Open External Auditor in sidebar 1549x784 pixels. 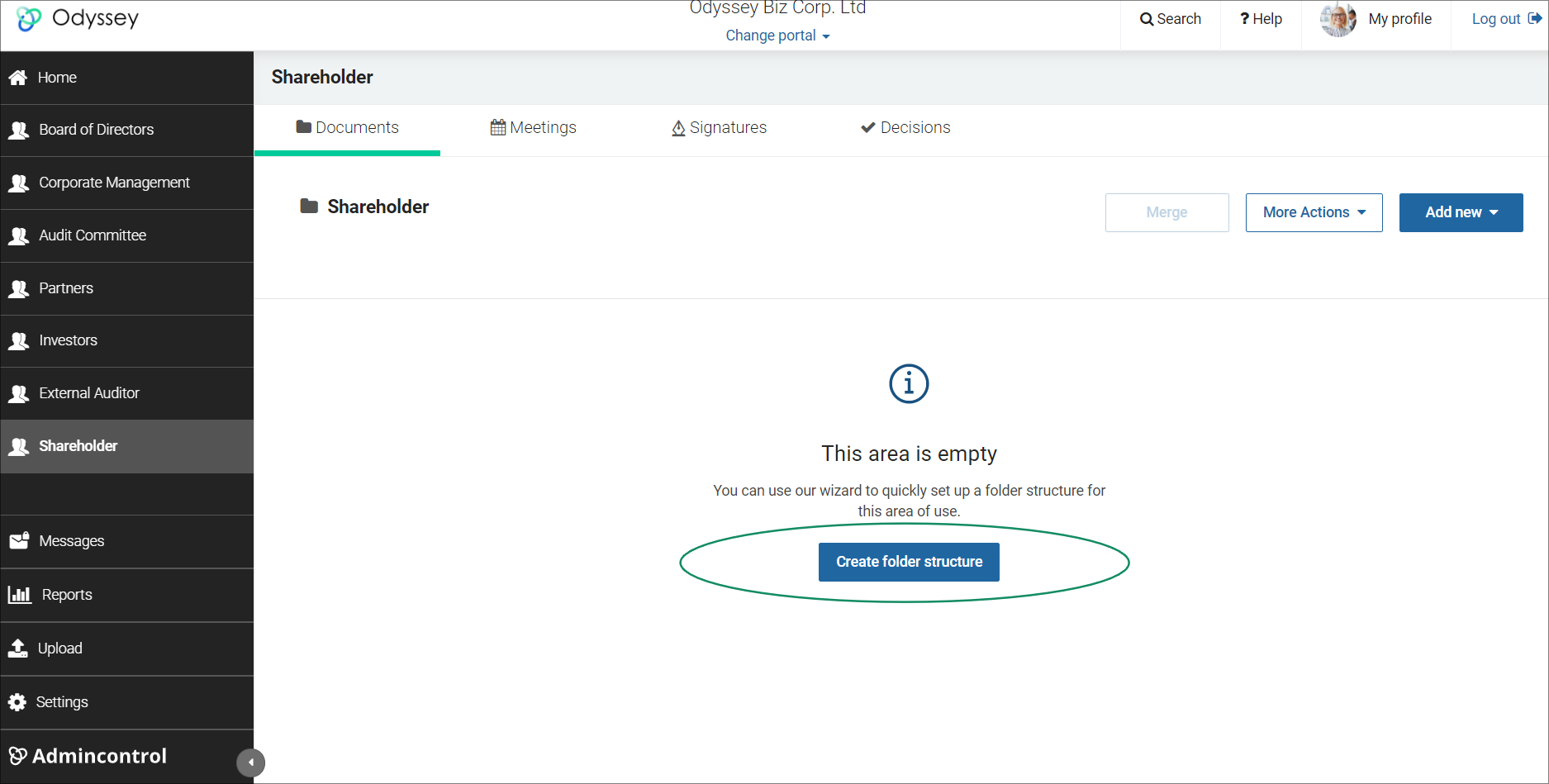pyautogui.click(x=126, y=393)
